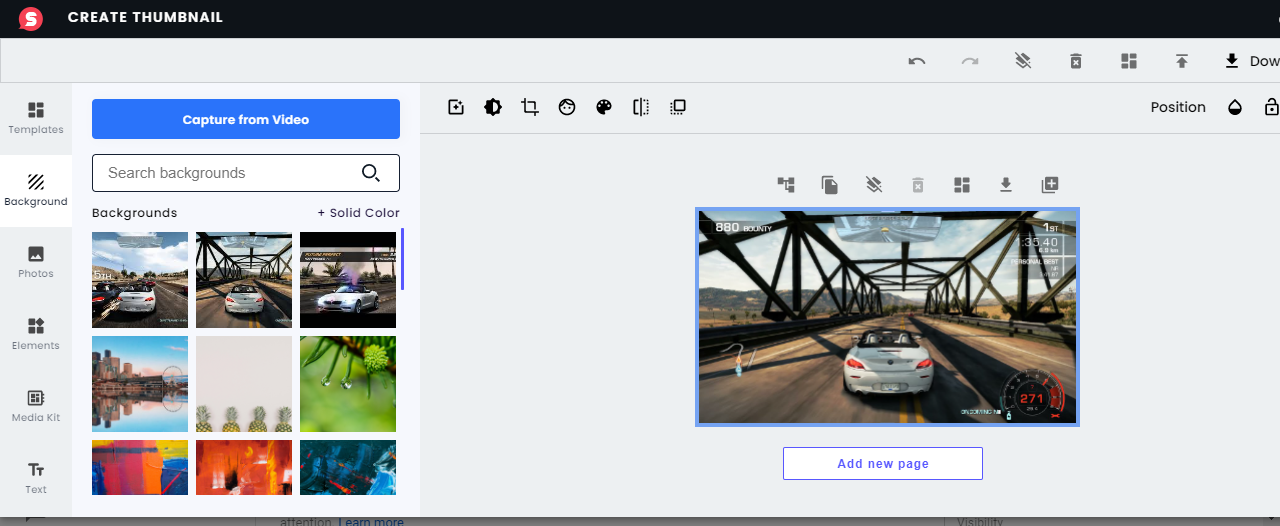Click Capture from Video button
This screenshot has width=1280, height=526.
(246, 119)
